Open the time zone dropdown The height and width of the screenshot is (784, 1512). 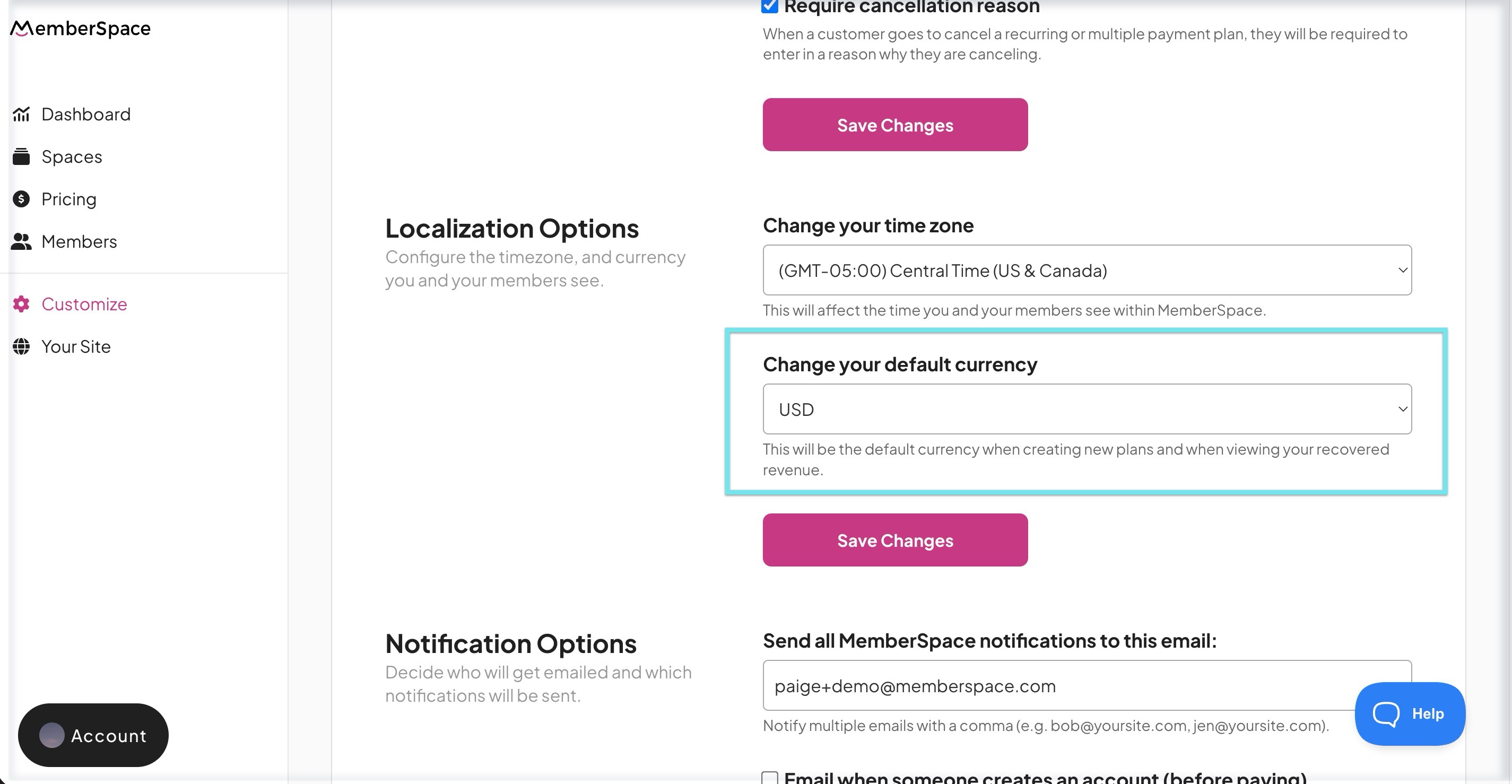point(1087,270)
